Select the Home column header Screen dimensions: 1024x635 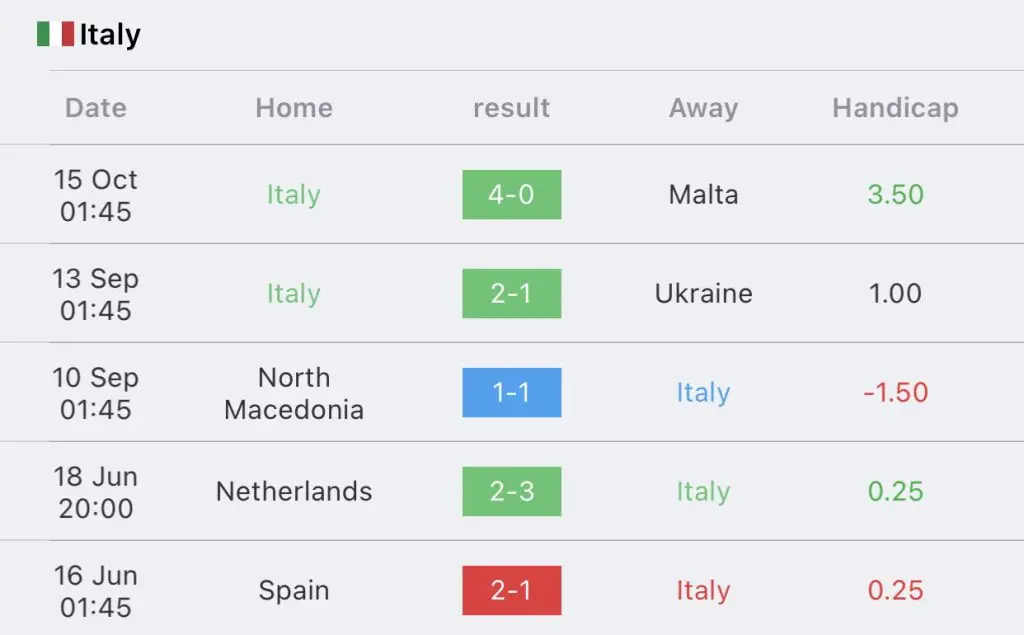coord(294,108)
